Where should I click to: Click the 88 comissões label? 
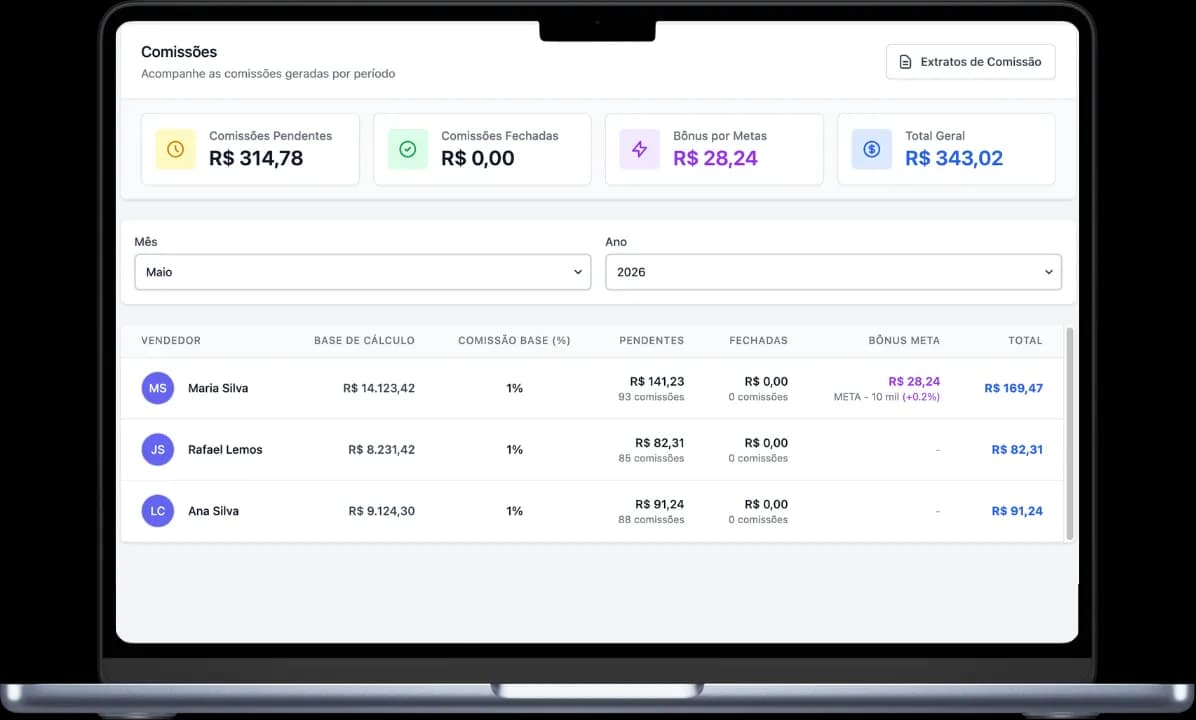point(651,520)
